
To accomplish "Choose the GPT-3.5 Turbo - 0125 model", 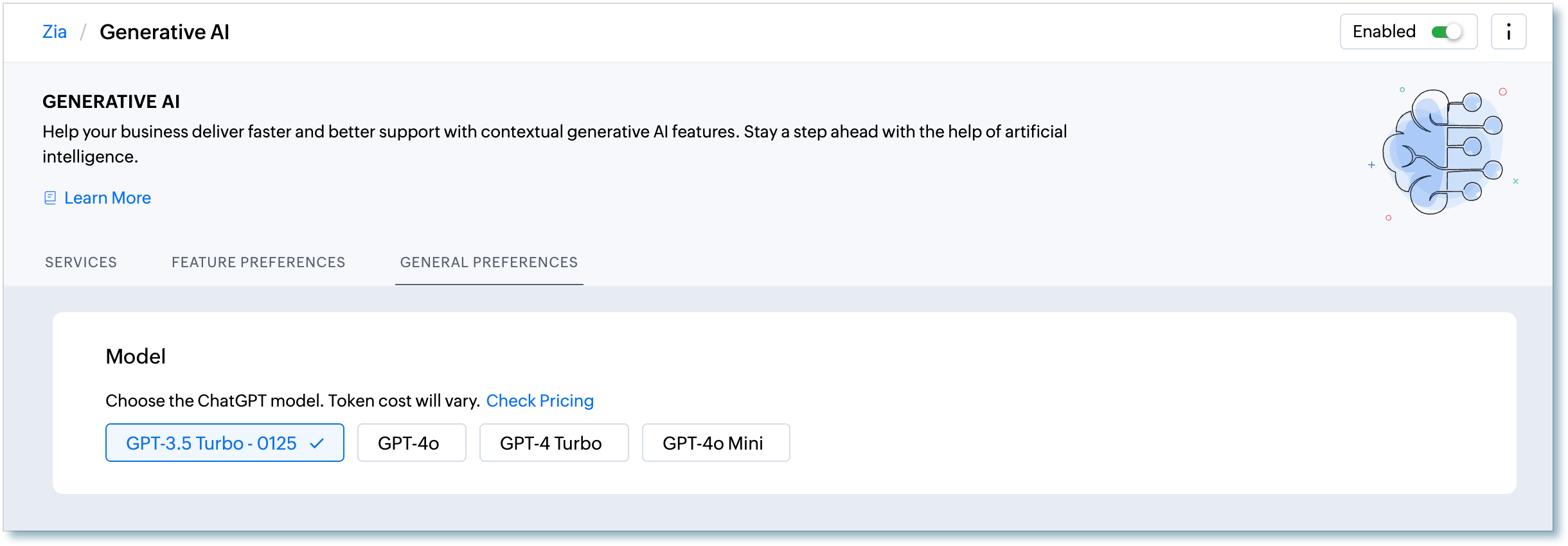I will [224, 443].
